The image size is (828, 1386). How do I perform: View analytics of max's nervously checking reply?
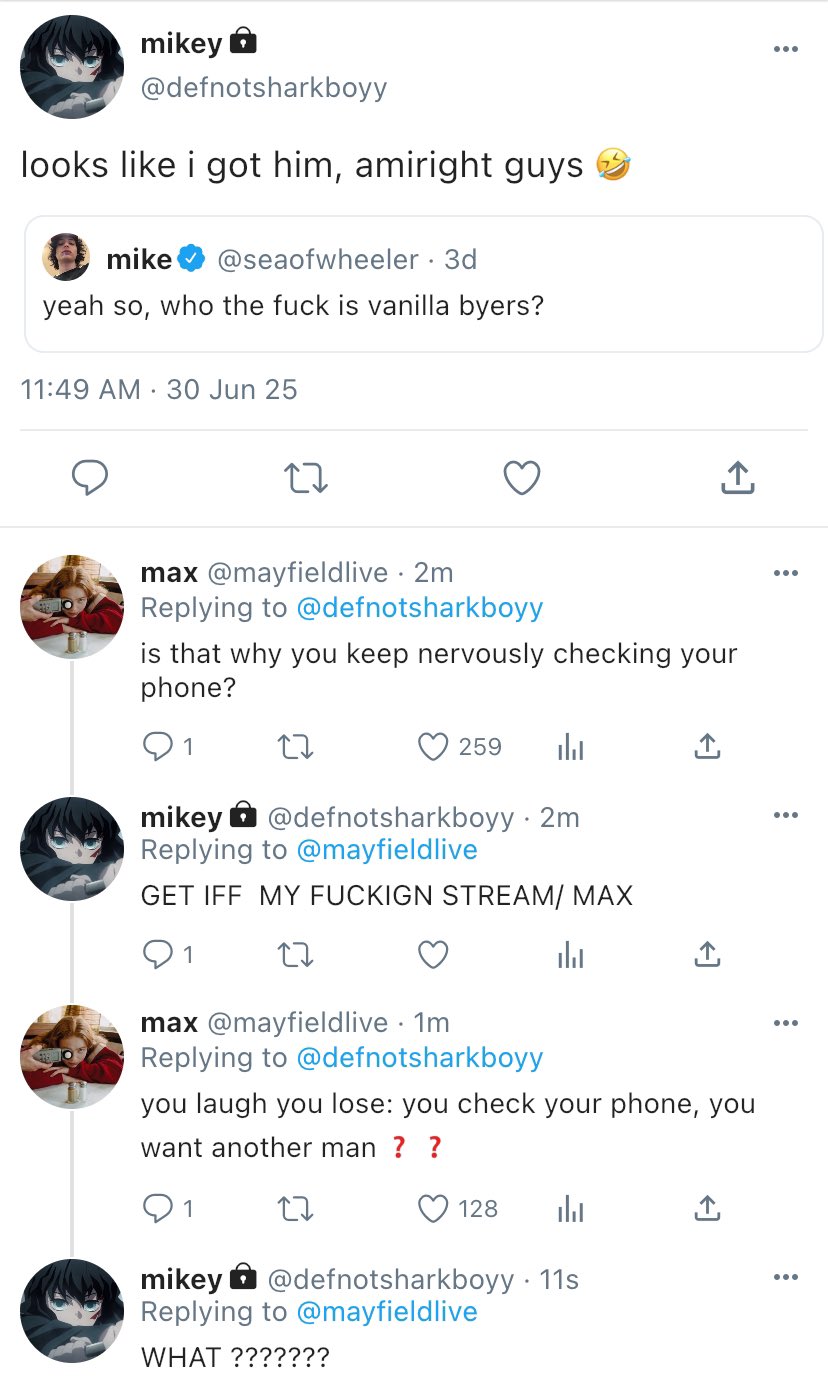click(570, 747)
